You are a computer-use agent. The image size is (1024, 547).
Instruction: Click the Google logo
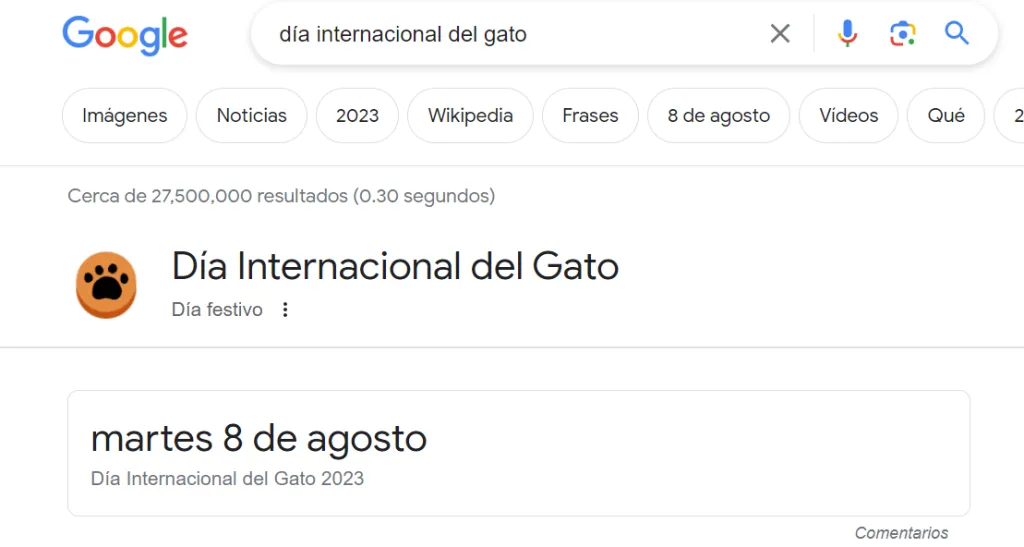(x=125, y=35)
